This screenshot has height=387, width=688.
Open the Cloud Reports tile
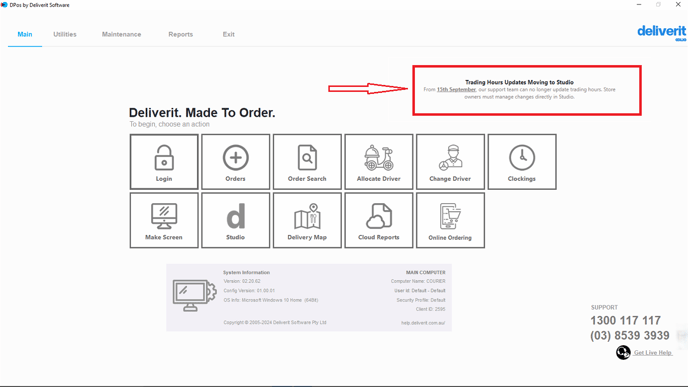[379, 220]
